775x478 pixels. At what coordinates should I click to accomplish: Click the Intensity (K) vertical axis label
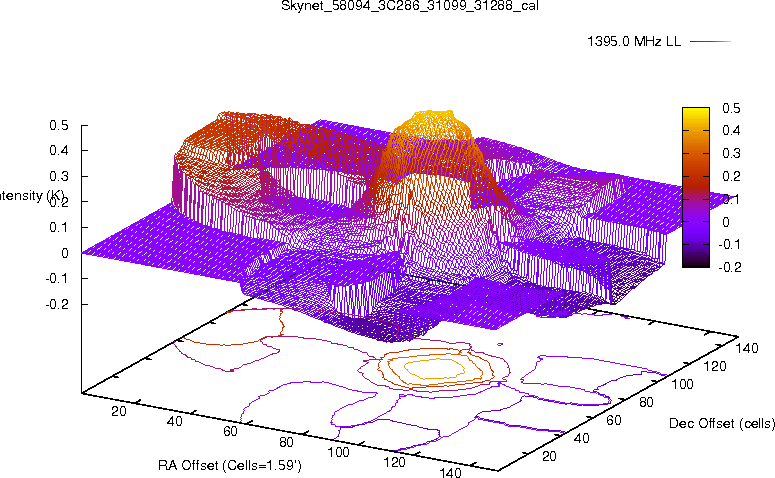[32, 196]
